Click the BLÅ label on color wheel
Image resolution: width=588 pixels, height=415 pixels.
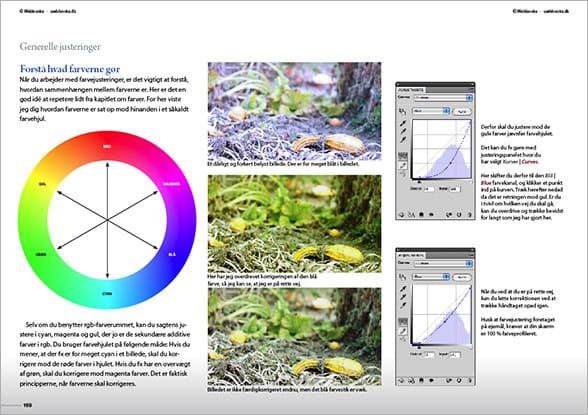[172, 255]
